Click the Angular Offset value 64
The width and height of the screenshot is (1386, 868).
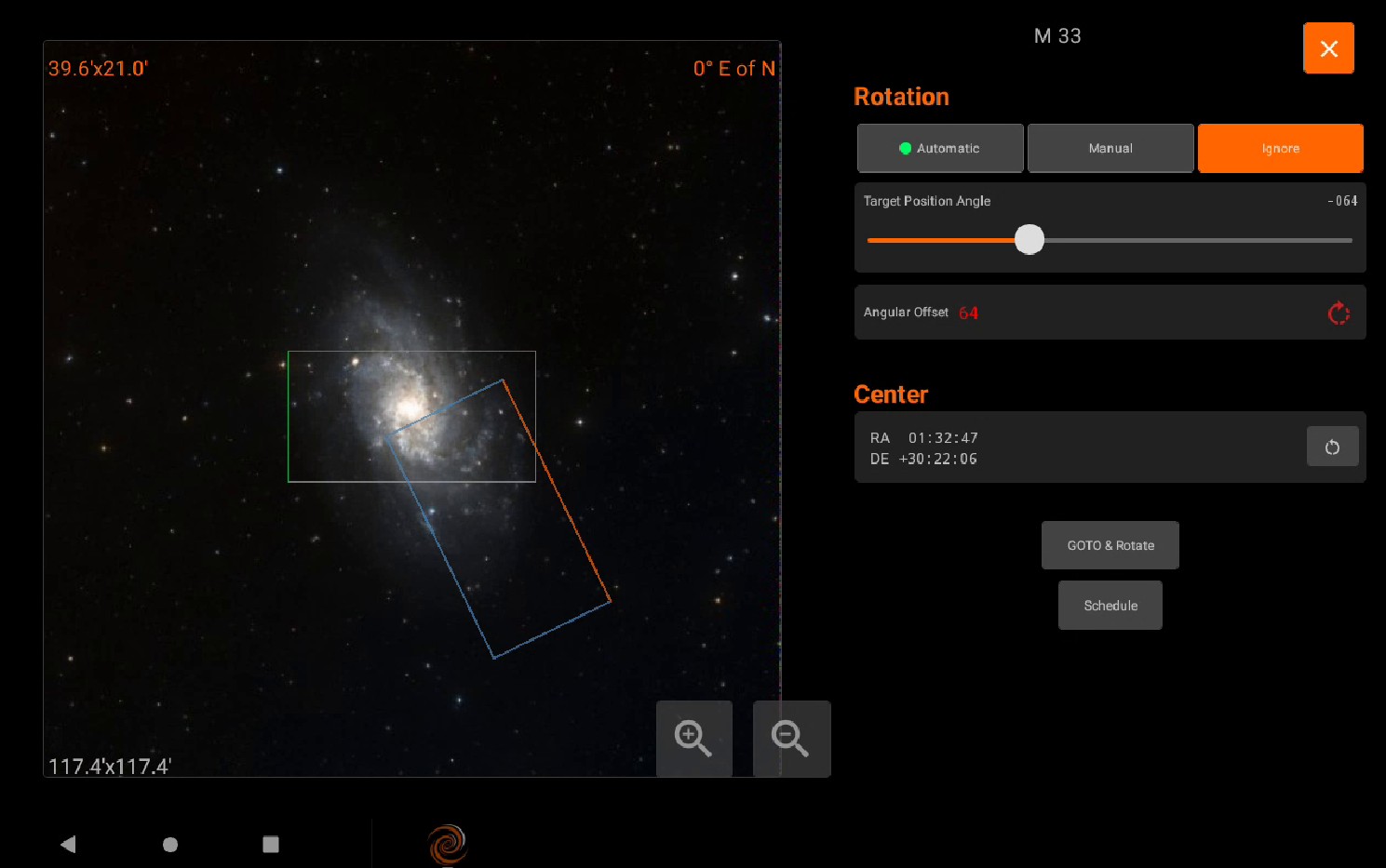click(x=968, y=314)
